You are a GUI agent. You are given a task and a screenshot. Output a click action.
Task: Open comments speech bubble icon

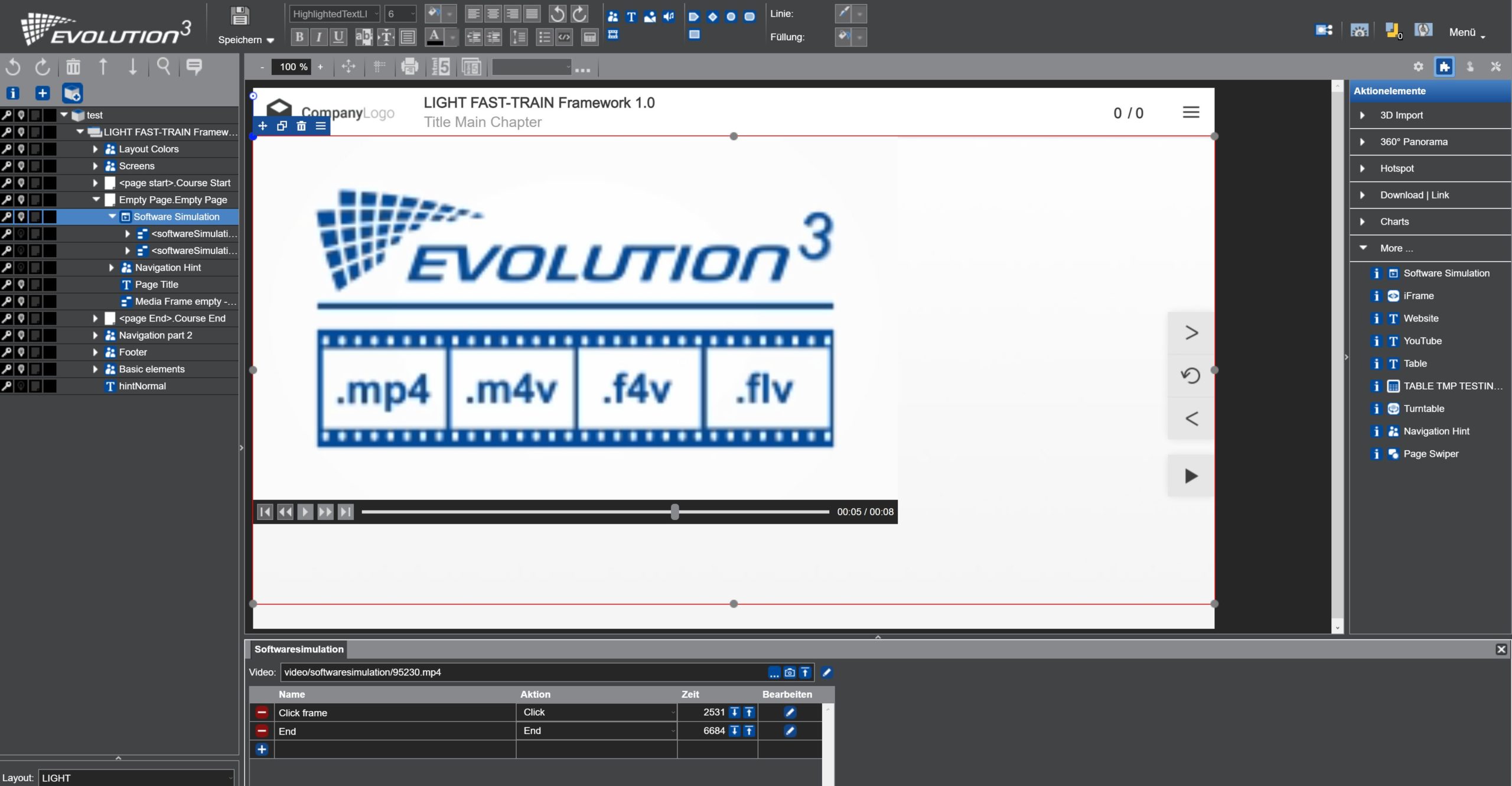[x=194, y=67]
